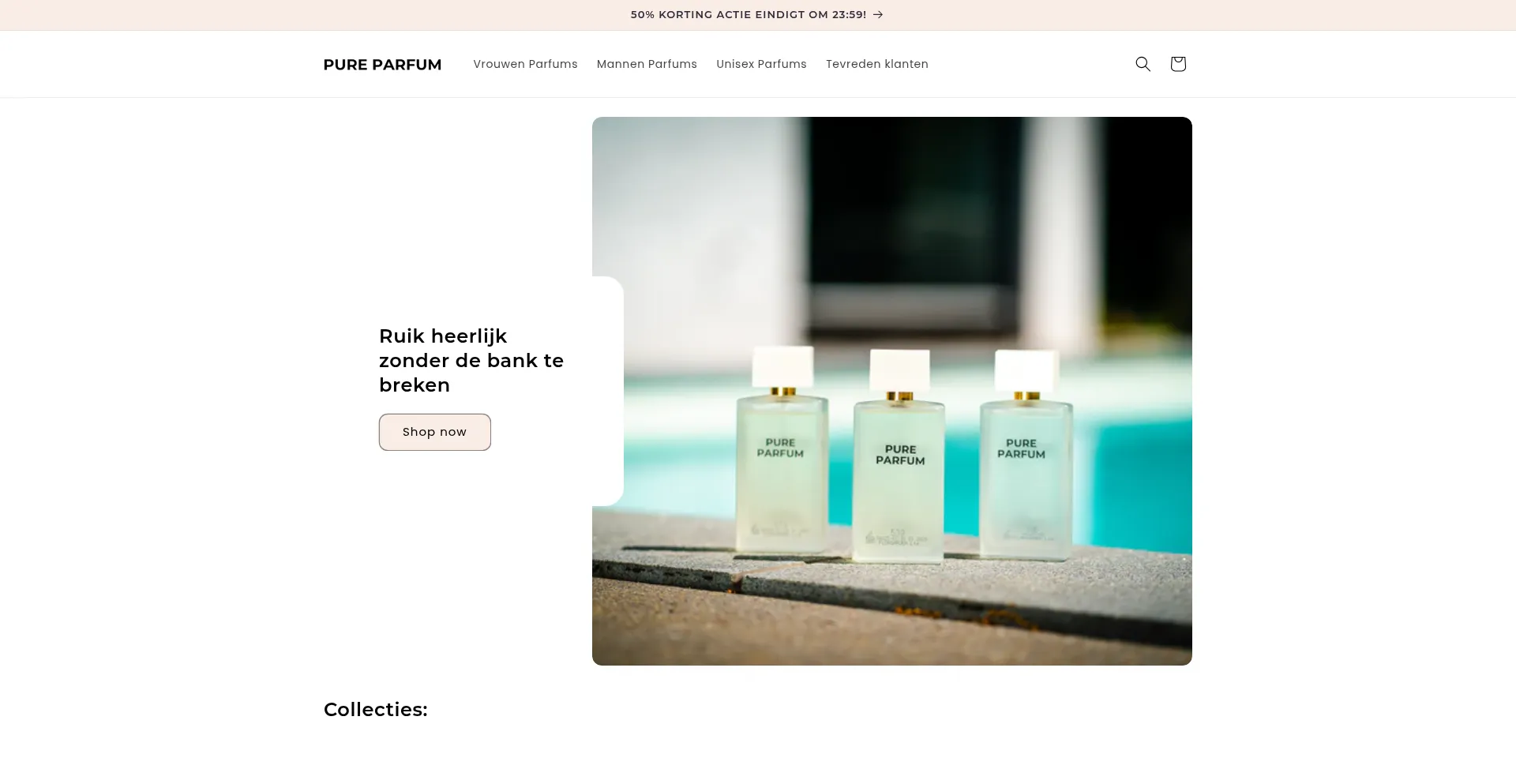This screenshot has height=784, width=1516.
Task: Open the shopping cart icon
Action: coord(1178,64)
